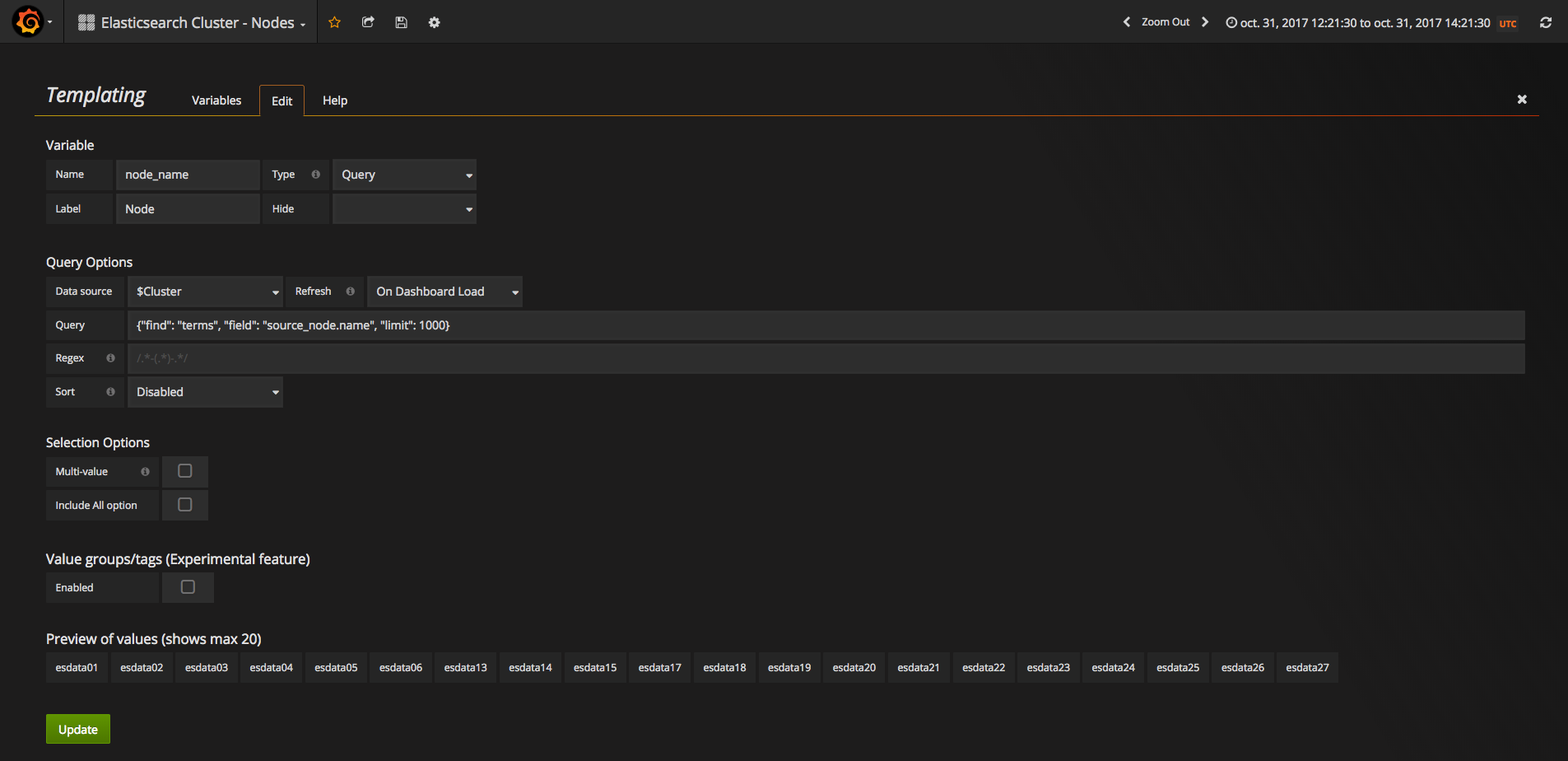1568x761 pixels.
Task: Open the Data source dropdown showing $Cluster
Action: coord(205,292)
